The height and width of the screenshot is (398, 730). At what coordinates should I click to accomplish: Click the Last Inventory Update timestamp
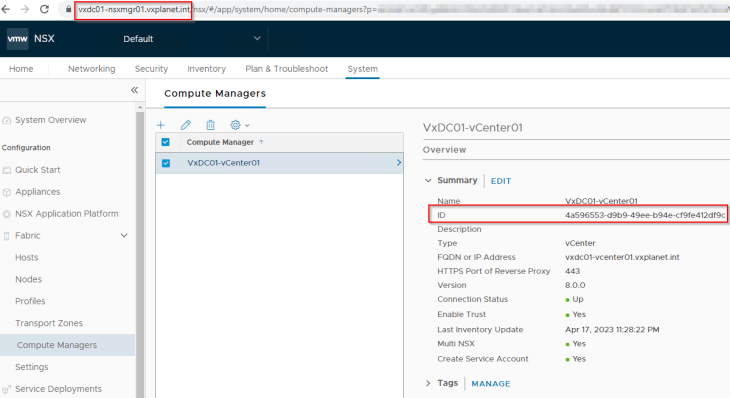click(x=612, y=330)
